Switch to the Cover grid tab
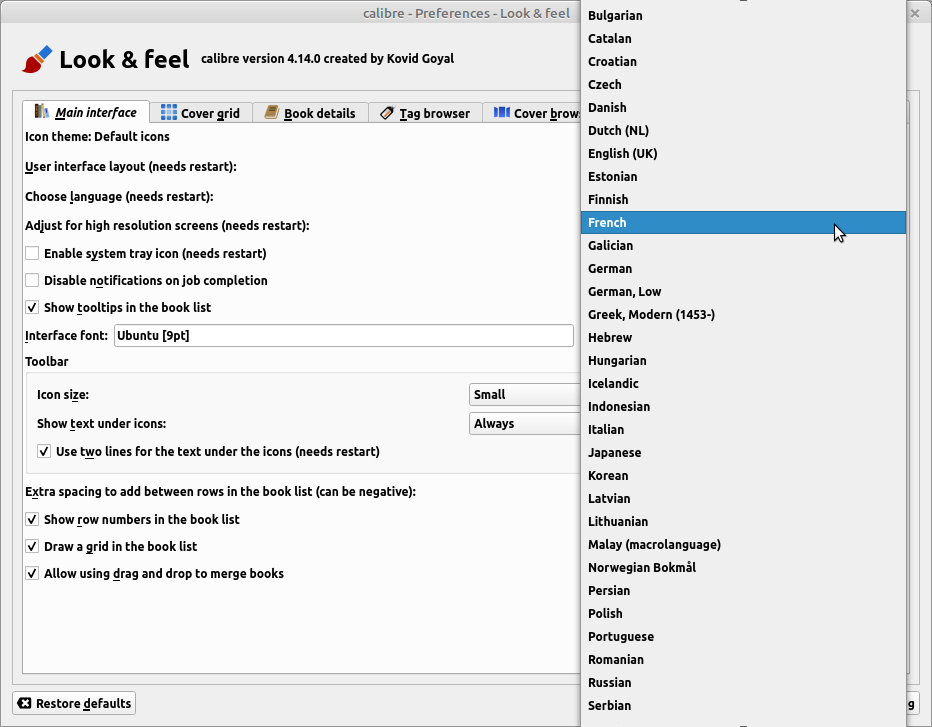This screenshot has width=932, height=727. 201,113
